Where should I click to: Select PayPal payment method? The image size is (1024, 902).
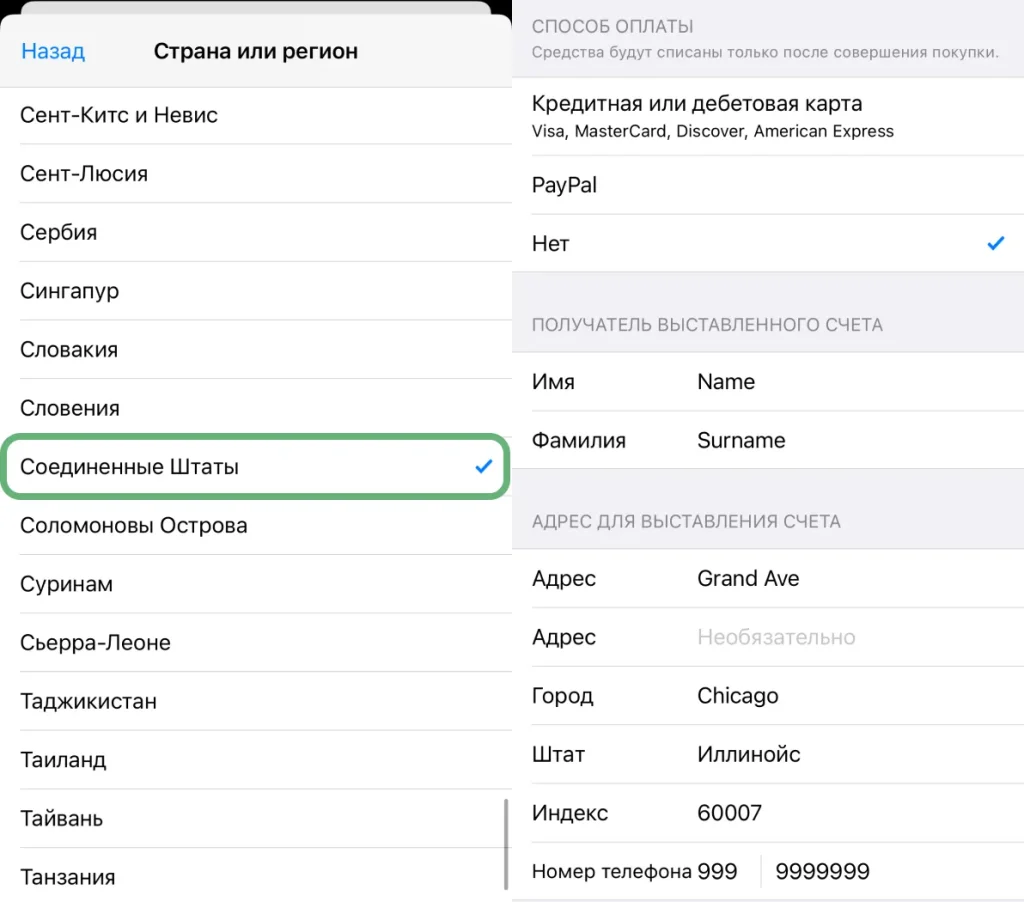(x=565, y=185)
